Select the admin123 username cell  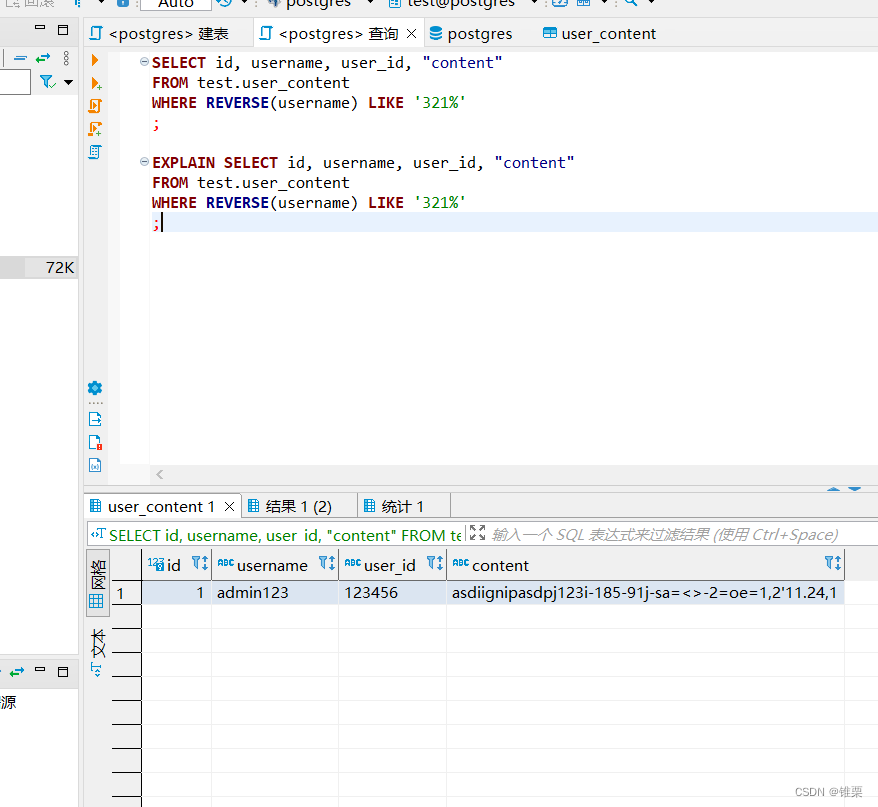(275, 593)
